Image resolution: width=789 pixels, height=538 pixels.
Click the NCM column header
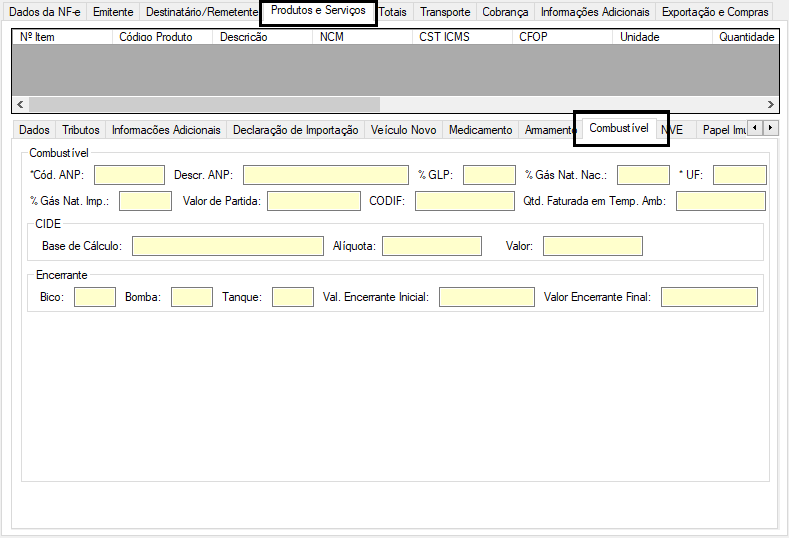(x=362, y=37)
